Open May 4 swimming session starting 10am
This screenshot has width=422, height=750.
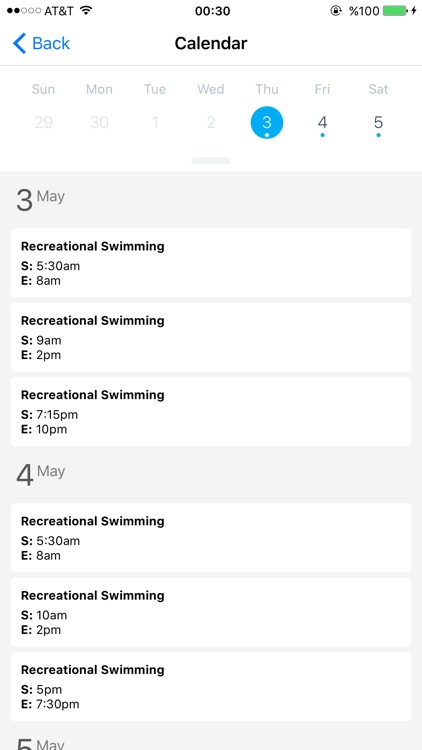(x=211, y=612)
